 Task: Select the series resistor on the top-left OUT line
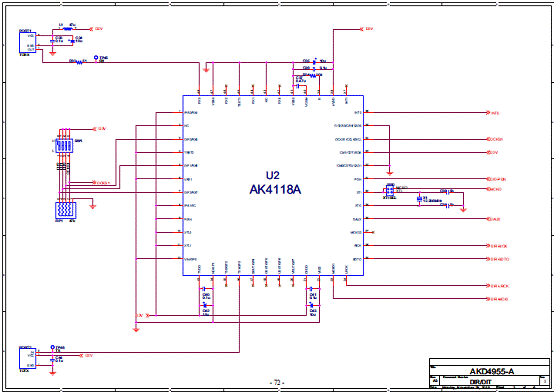pos(79,62)
